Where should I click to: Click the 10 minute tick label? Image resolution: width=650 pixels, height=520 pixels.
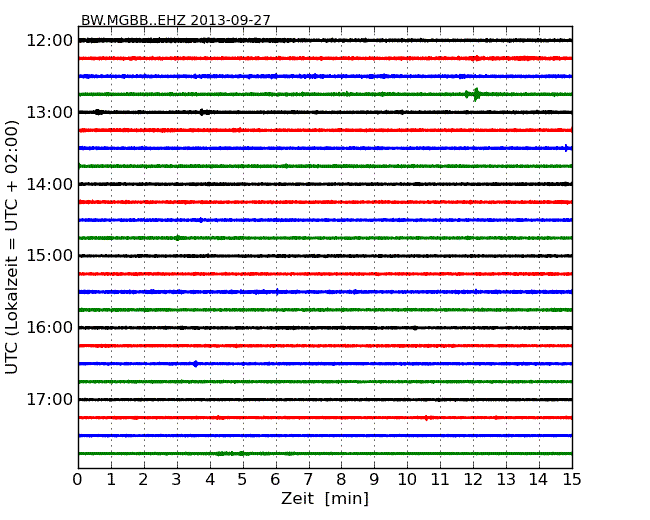point(407,480)
